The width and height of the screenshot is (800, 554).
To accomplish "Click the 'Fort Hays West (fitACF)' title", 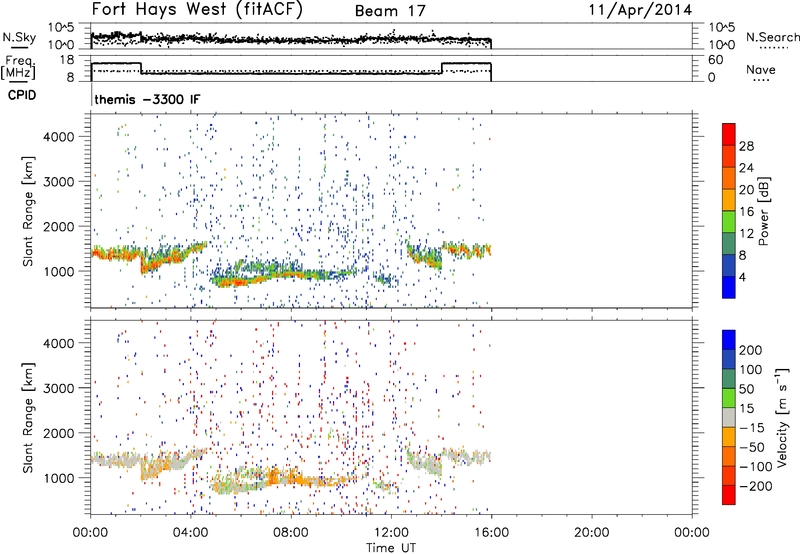I will pos(197,9).
